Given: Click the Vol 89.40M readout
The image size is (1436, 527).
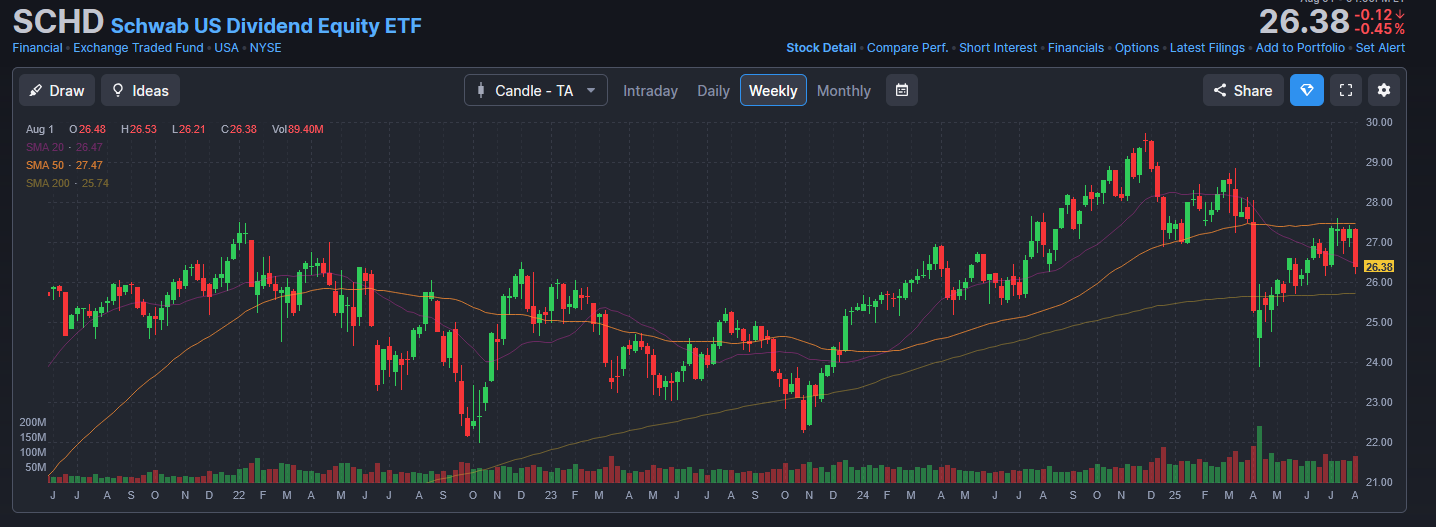Looking at the screenshot, I should pyautogui.click(x=297, y=129).
